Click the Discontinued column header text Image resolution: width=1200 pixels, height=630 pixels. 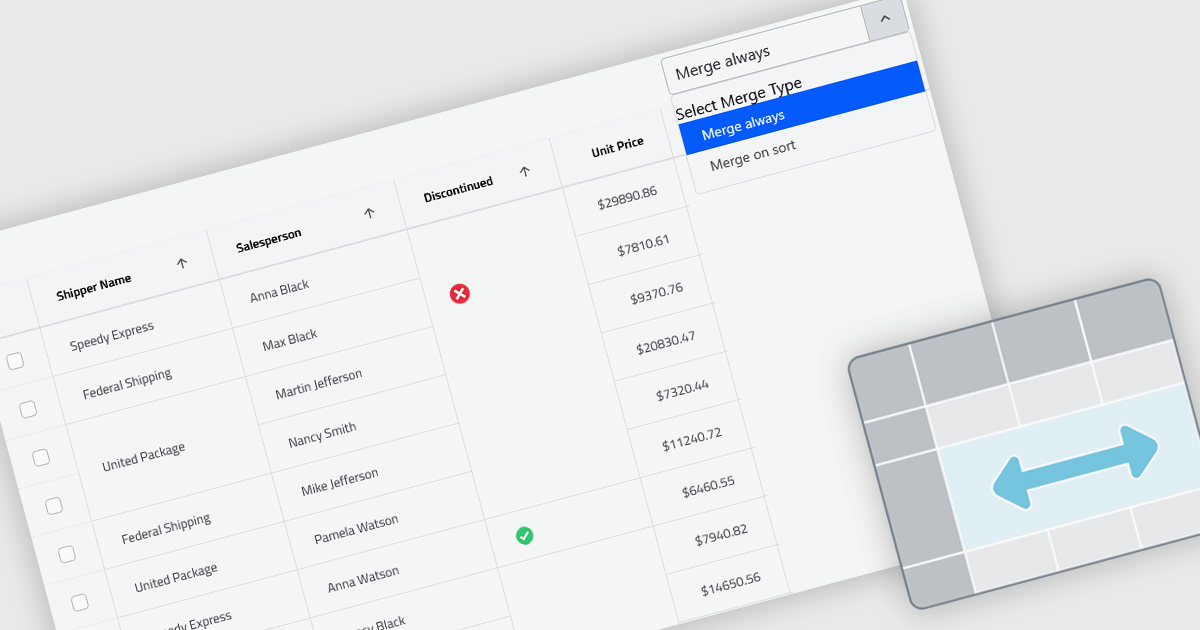[458, 190]
